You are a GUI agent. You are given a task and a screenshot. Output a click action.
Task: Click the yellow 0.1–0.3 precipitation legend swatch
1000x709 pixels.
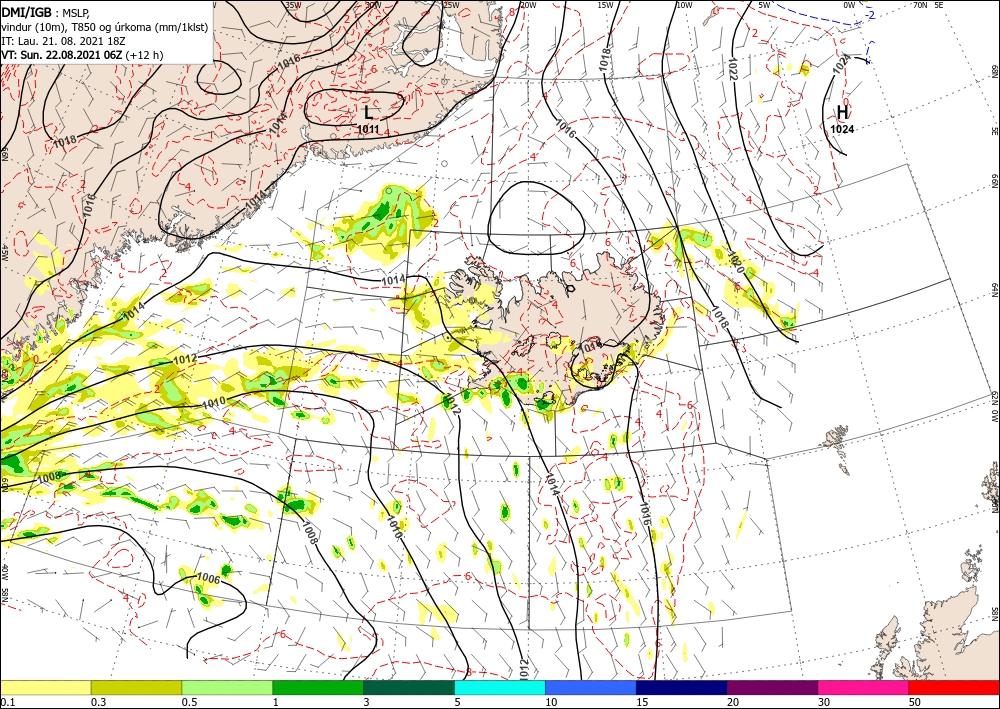point(45,687)
